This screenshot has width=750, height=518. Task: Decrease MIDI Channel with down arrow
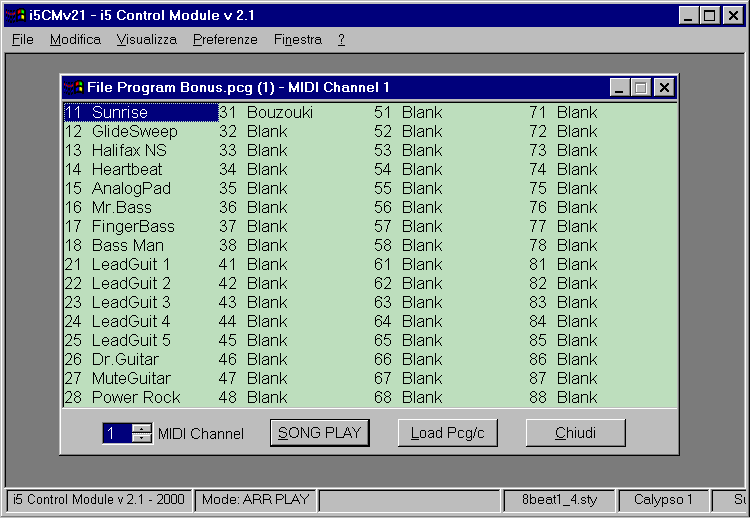(142, 438)
